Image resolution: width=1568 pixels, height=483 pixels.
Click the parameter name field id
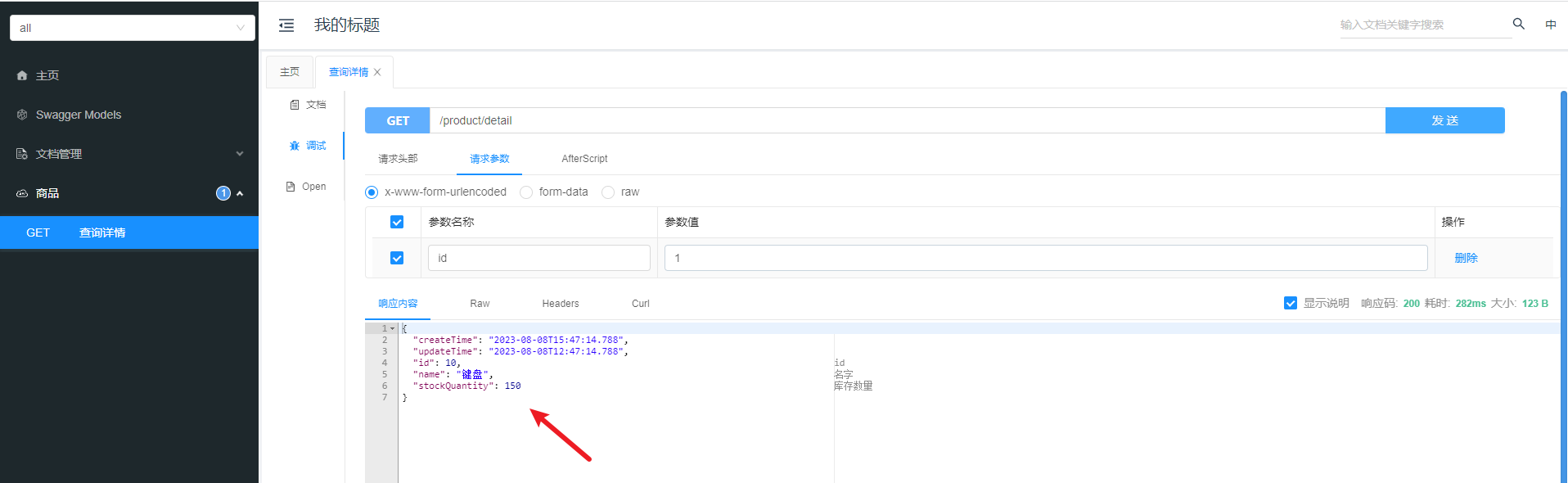tap(539, 258)
